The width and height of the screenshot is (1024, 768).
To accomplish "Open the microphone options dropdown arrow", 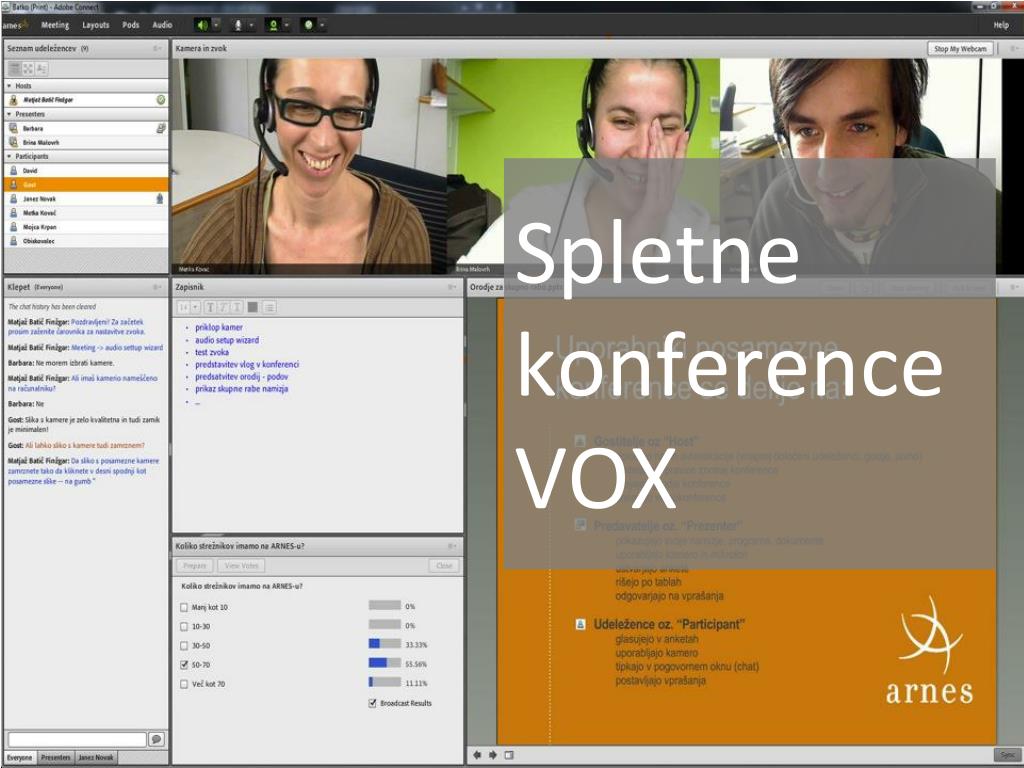I will pyautogui.click(x=251, y=25).
